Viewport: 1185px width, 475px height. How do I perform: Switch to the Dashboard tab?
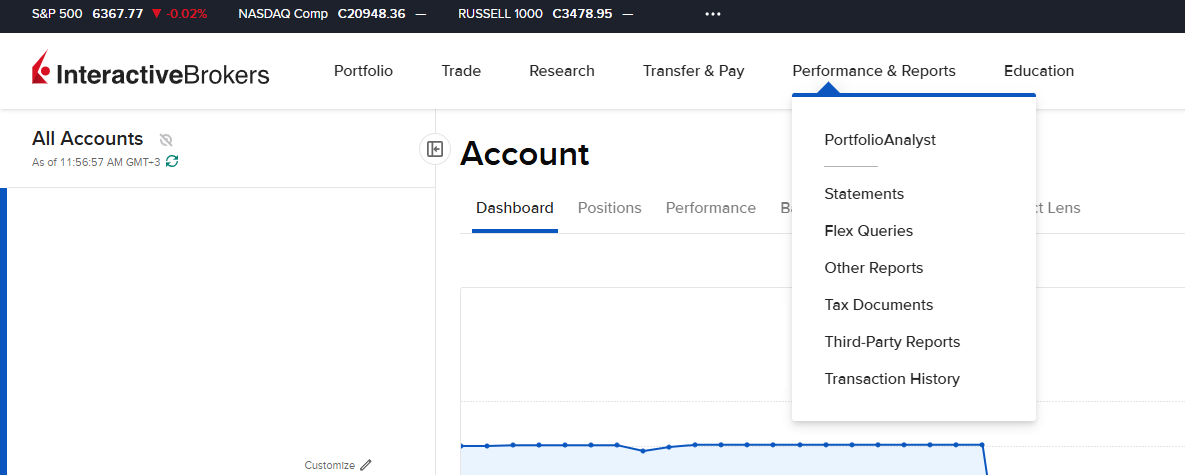[x=515, y=208]
